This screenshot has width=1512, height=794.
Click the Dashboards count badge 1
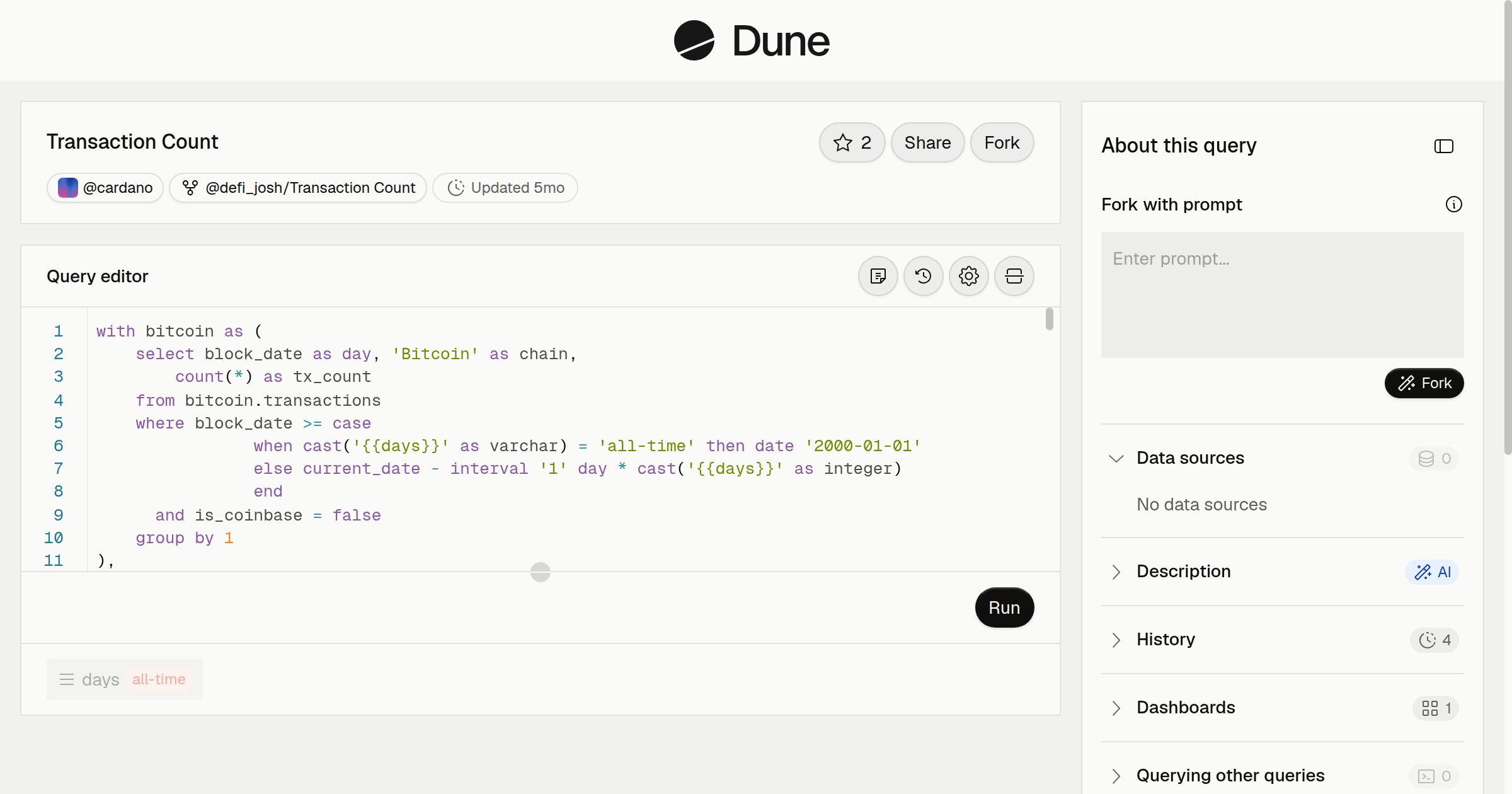point(1436,708)
